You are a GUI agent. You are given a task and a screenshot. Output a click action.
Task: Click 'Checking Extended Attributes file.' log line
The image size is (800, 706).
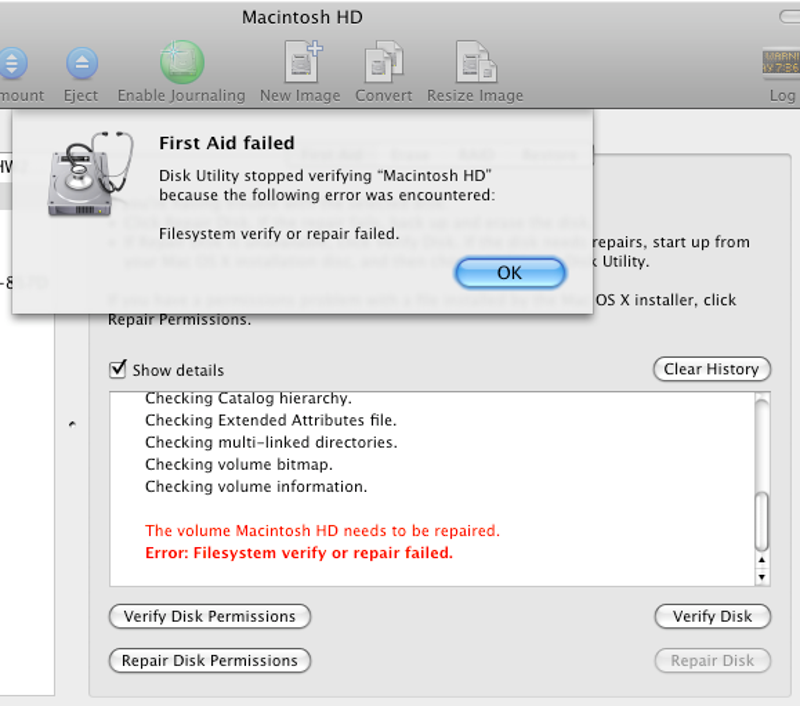click(271, 420)
